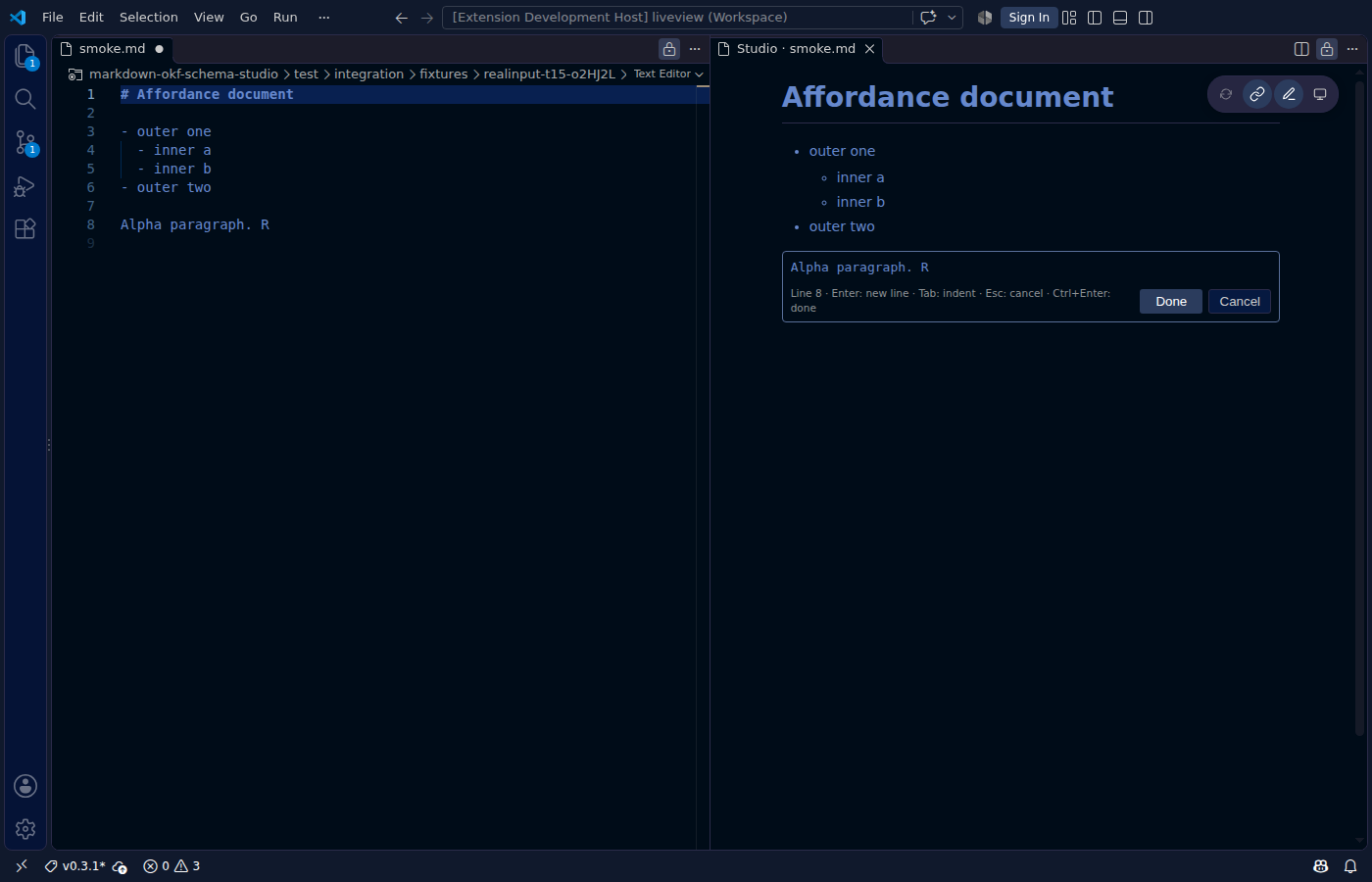Toggle the pencil edit mode in Studio toolbar
This screenshot has width=1372, height=882.
tap(1289, 94)
